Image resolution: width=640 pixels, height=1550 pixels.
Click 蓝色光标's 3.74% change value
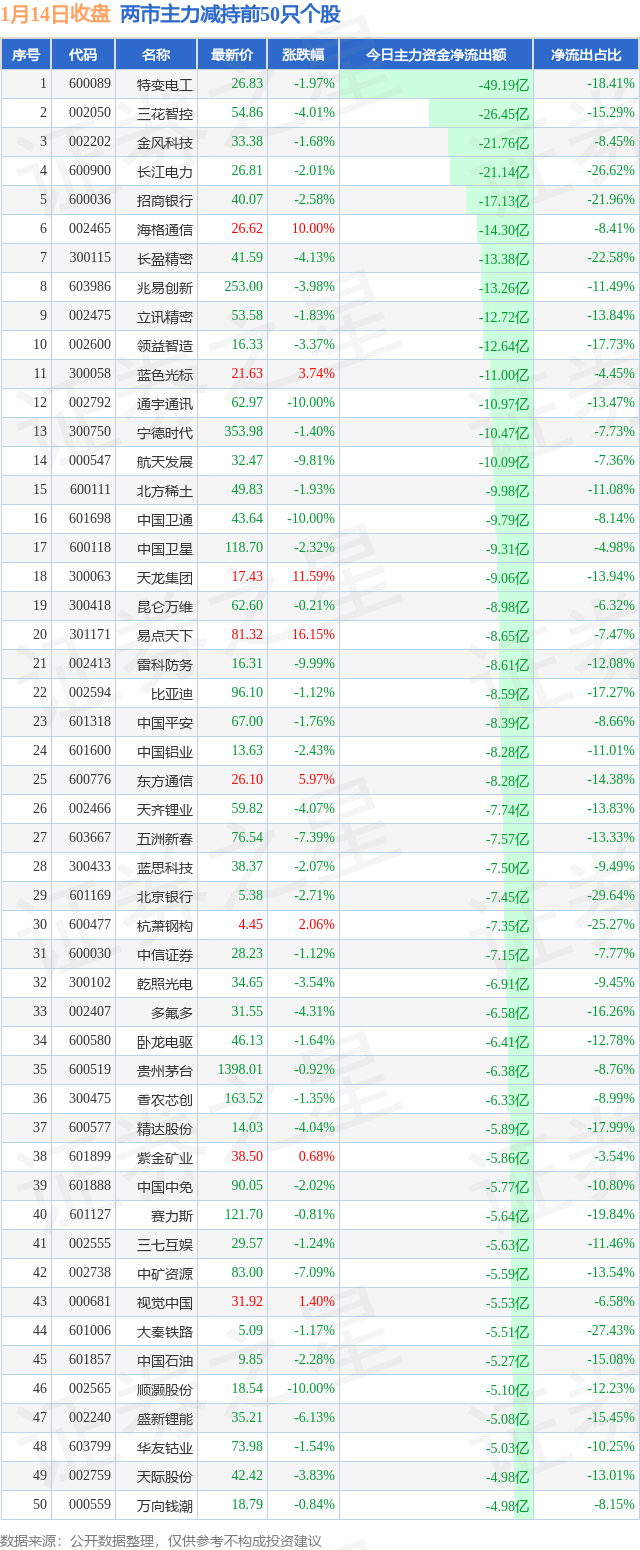tap(317, 374)
